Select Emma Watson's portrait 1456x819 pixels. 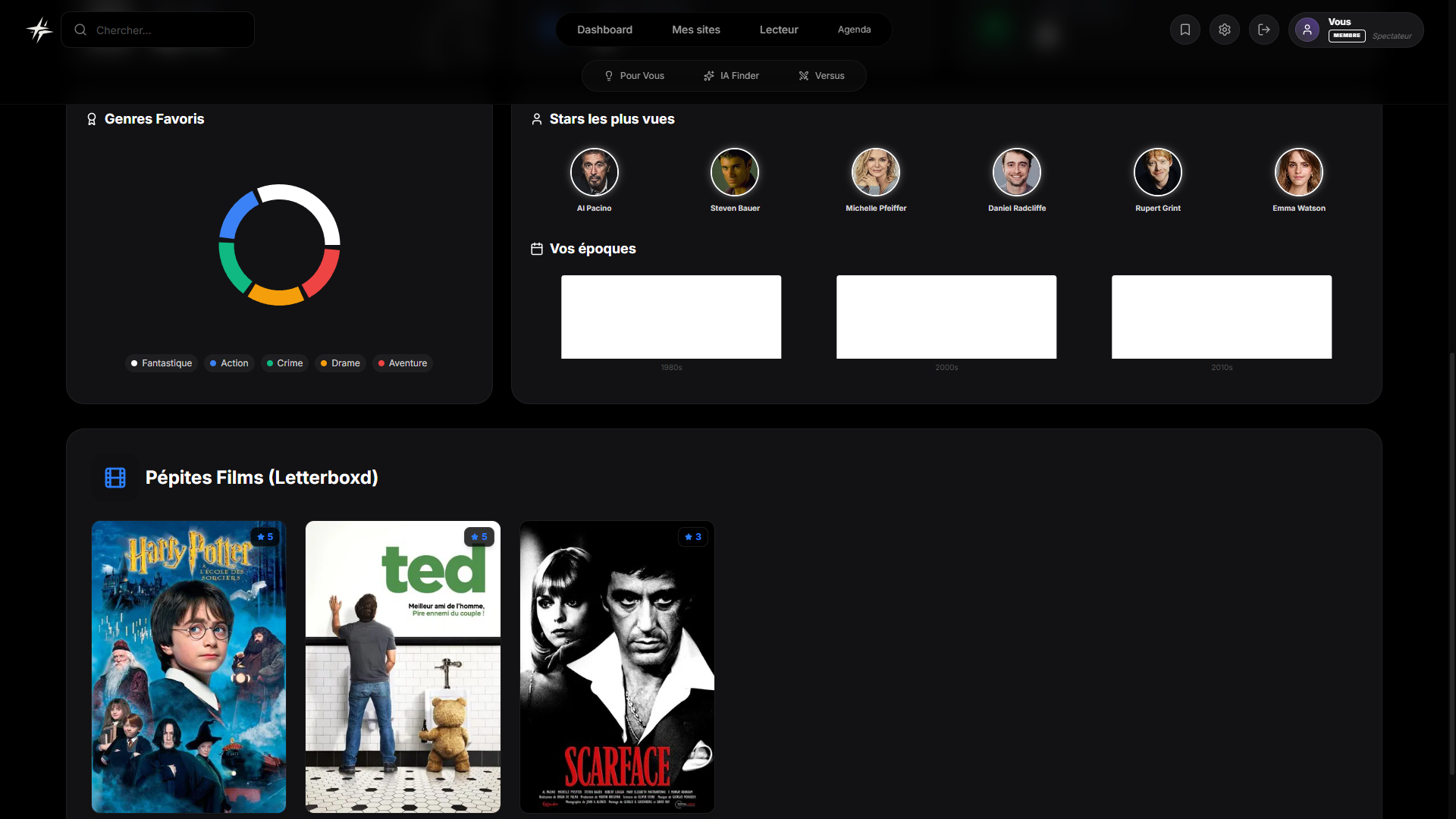tap(1298, 172)
